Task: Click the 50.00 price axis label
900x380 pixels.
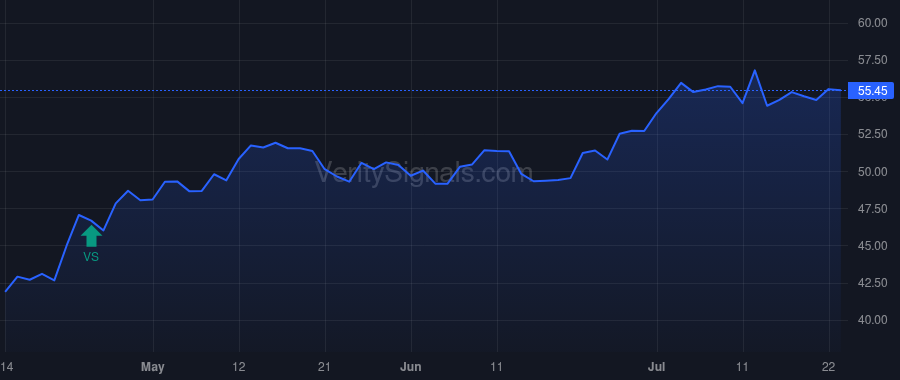Action: coord(872,172)
